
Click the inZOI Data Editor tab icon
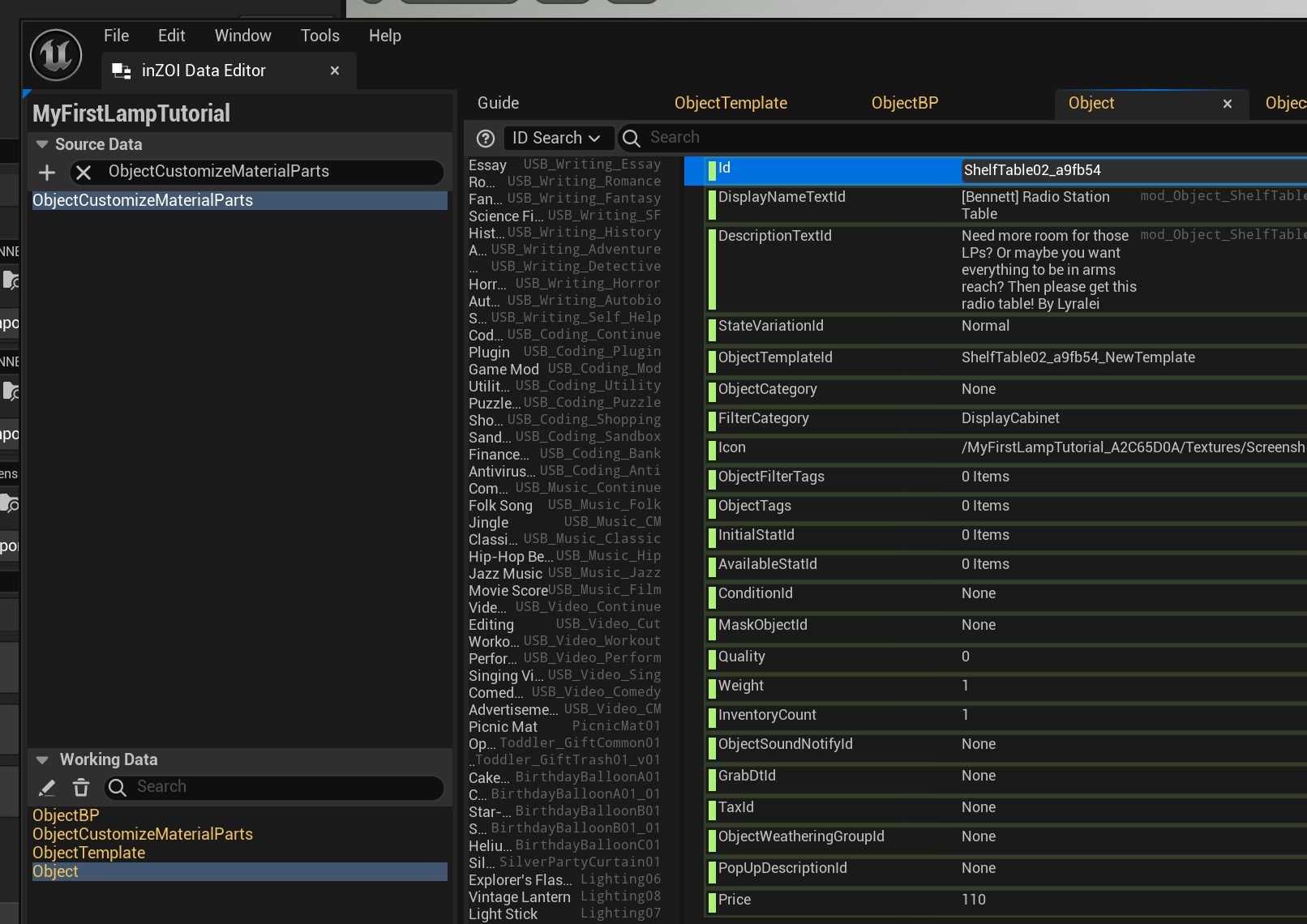click(122, 71)
